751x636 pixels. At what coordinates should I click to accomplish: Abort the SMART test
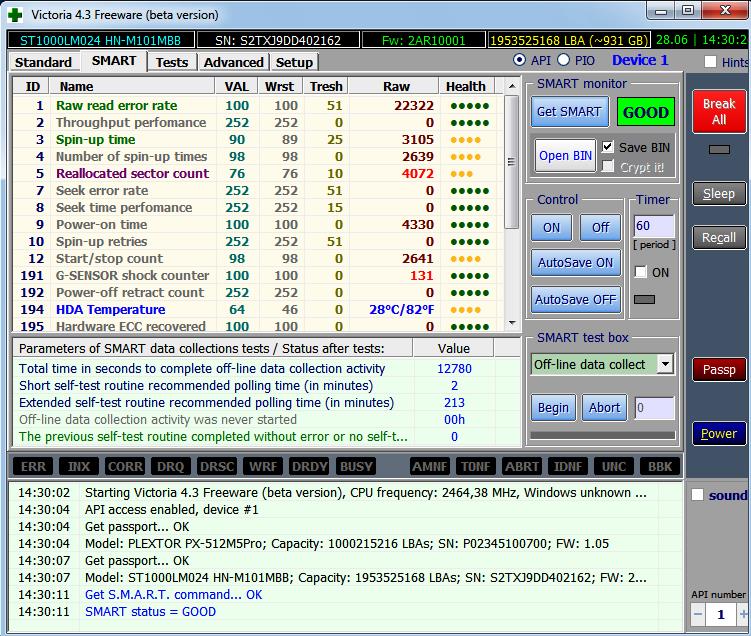click(x=604, y=408)
